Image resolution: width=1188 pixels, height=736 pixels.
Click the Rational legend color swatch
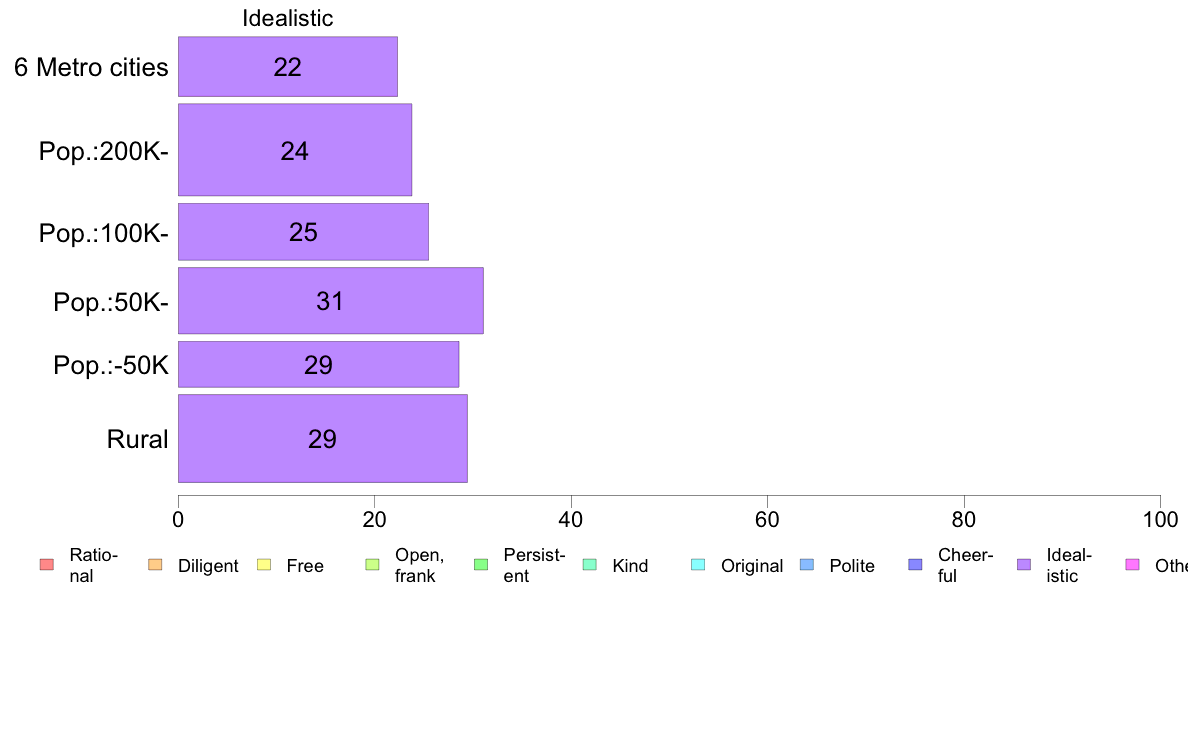coord(47,565)
